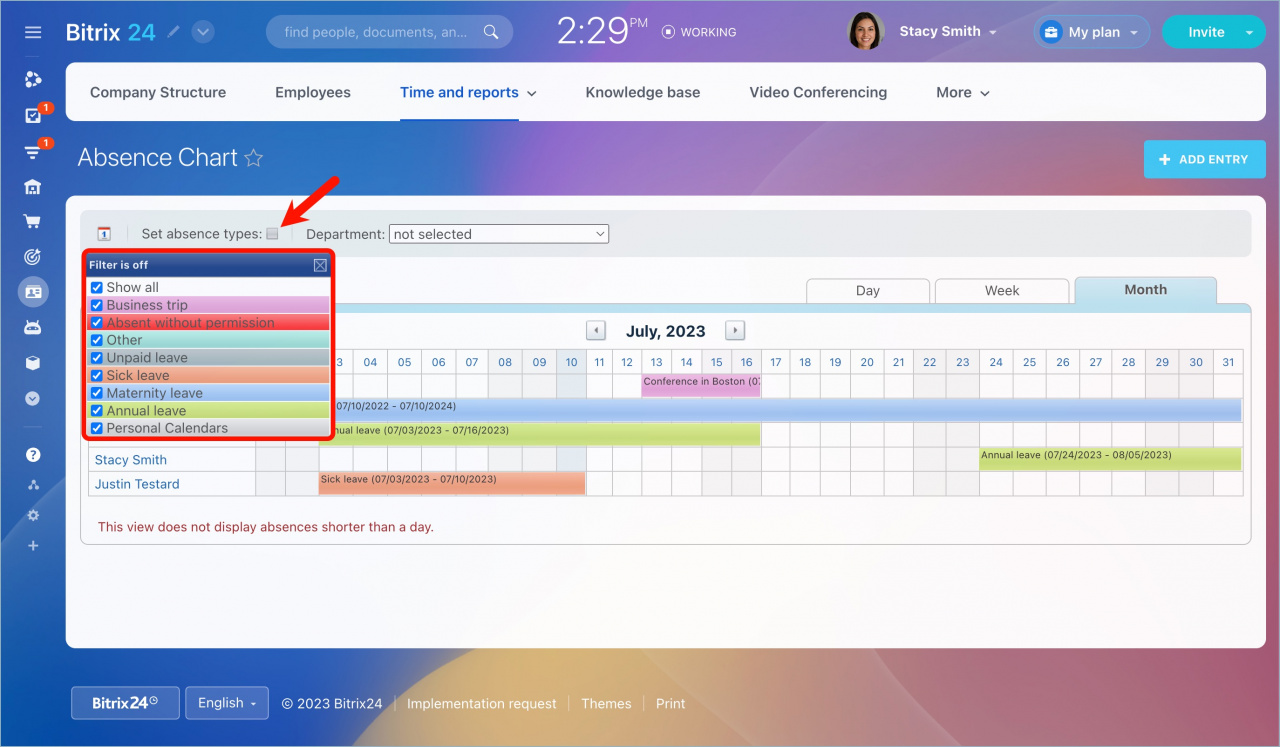Click Annual leave 07/24/2023 bar
This screenshot has width=1280, height=747.
(x=1110, y=459)
